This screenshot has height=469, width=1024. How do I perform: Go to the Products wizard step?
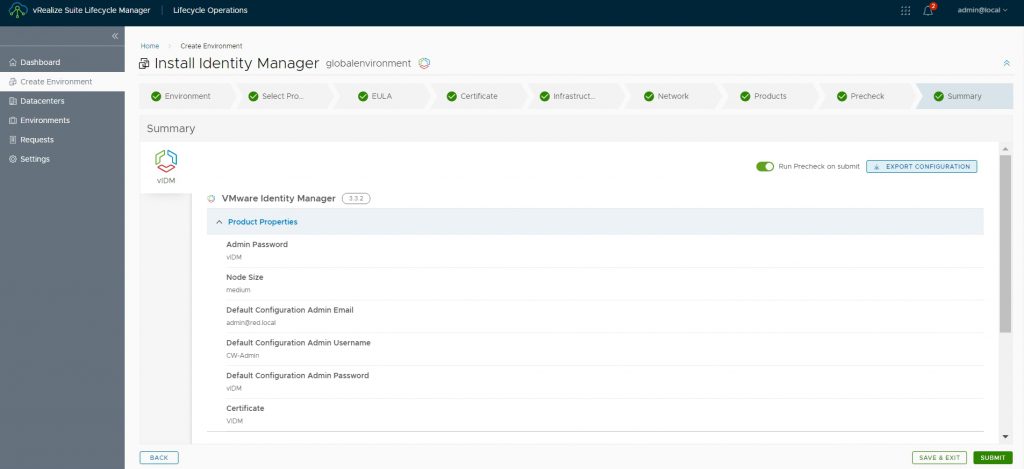tap(769, 96)
